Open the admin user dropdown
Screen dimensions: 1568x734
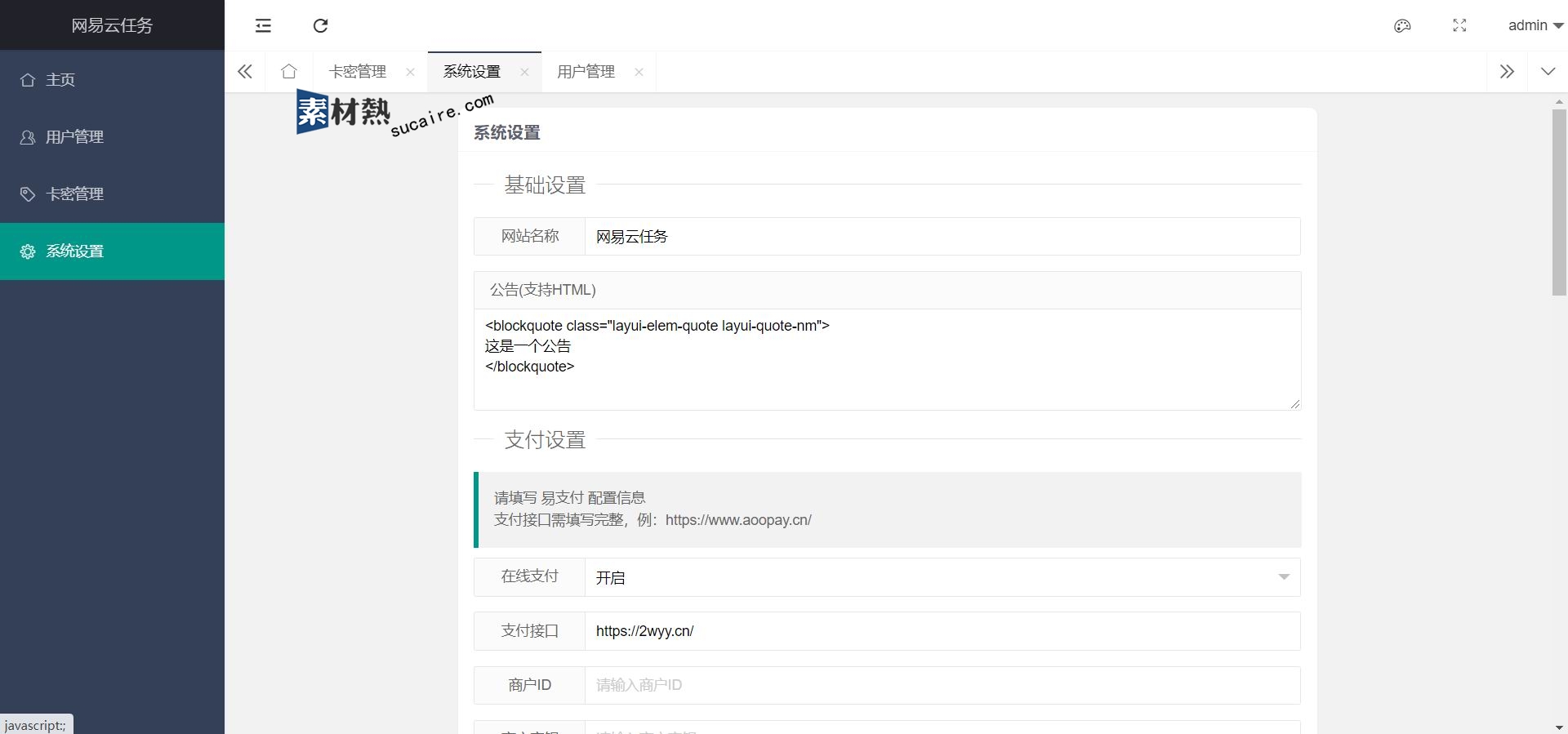pos(1535,25)
